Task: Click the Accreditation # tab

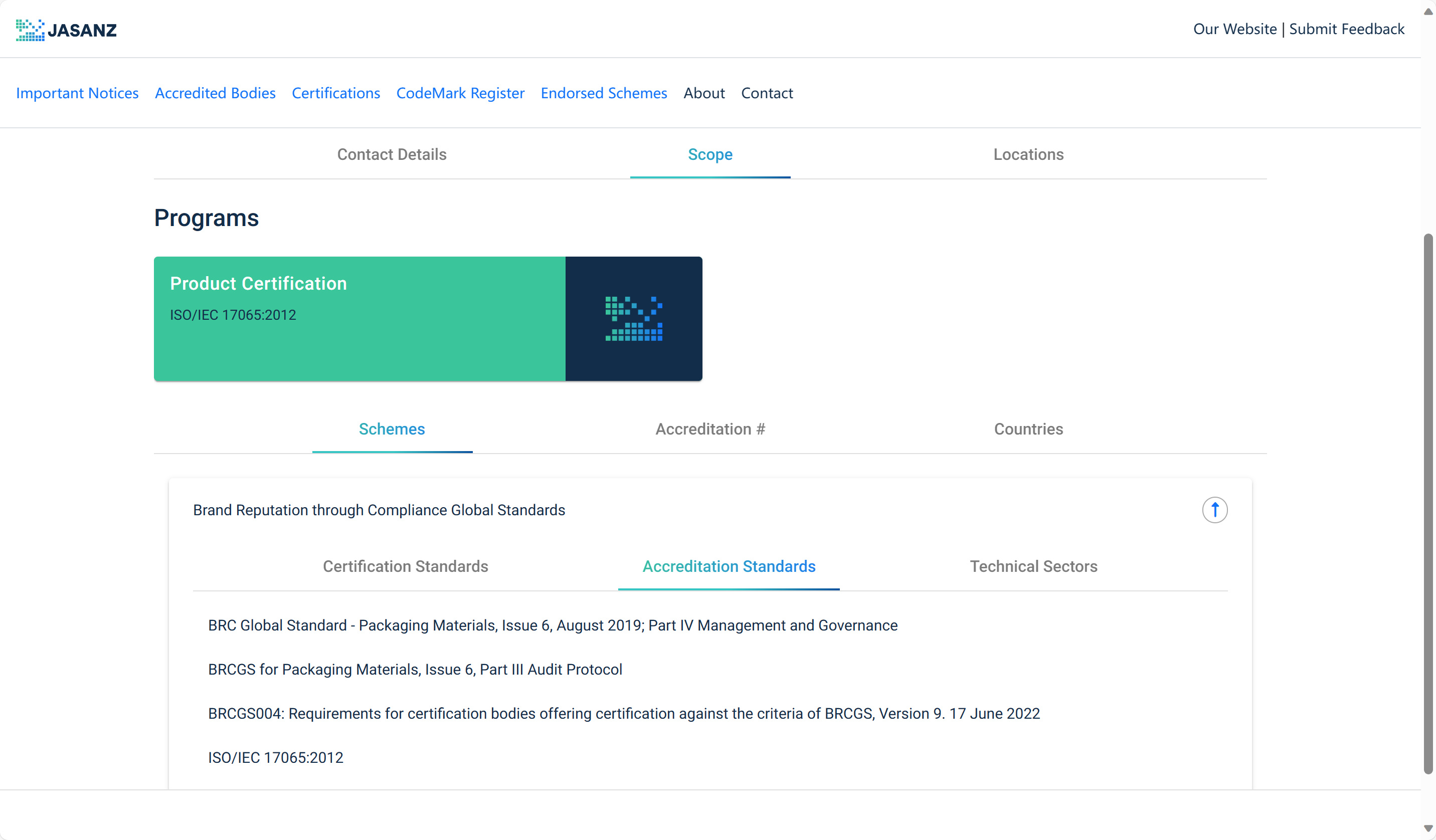Action: [710, 429]
